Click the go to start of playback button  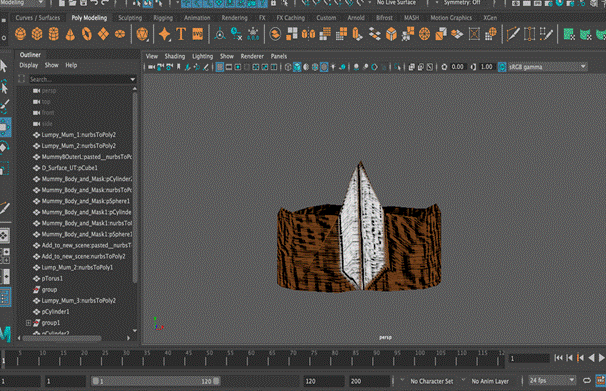coord(558,358)
